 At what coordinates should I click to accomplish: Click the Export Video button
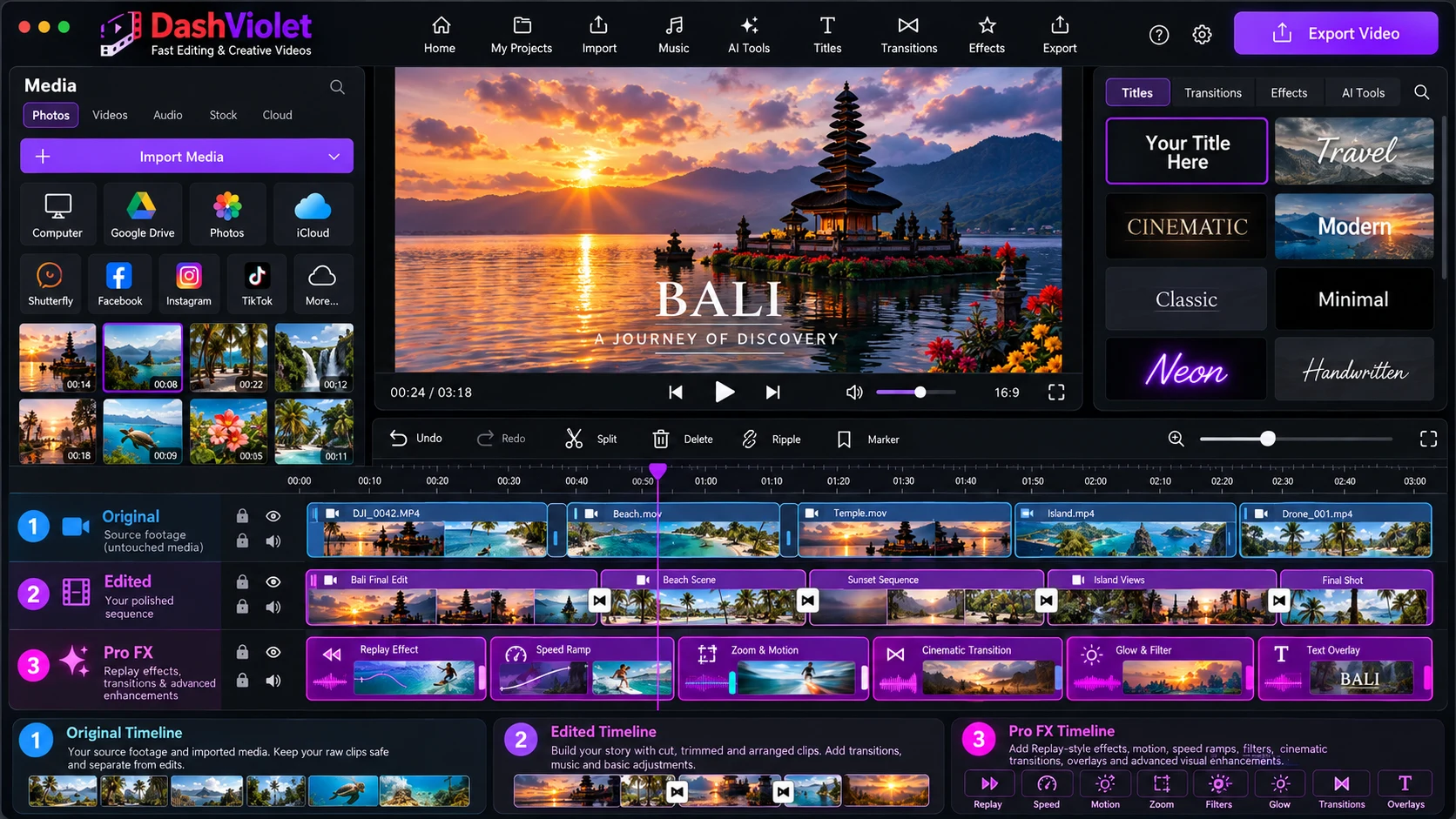click(x=1336, y=33)
